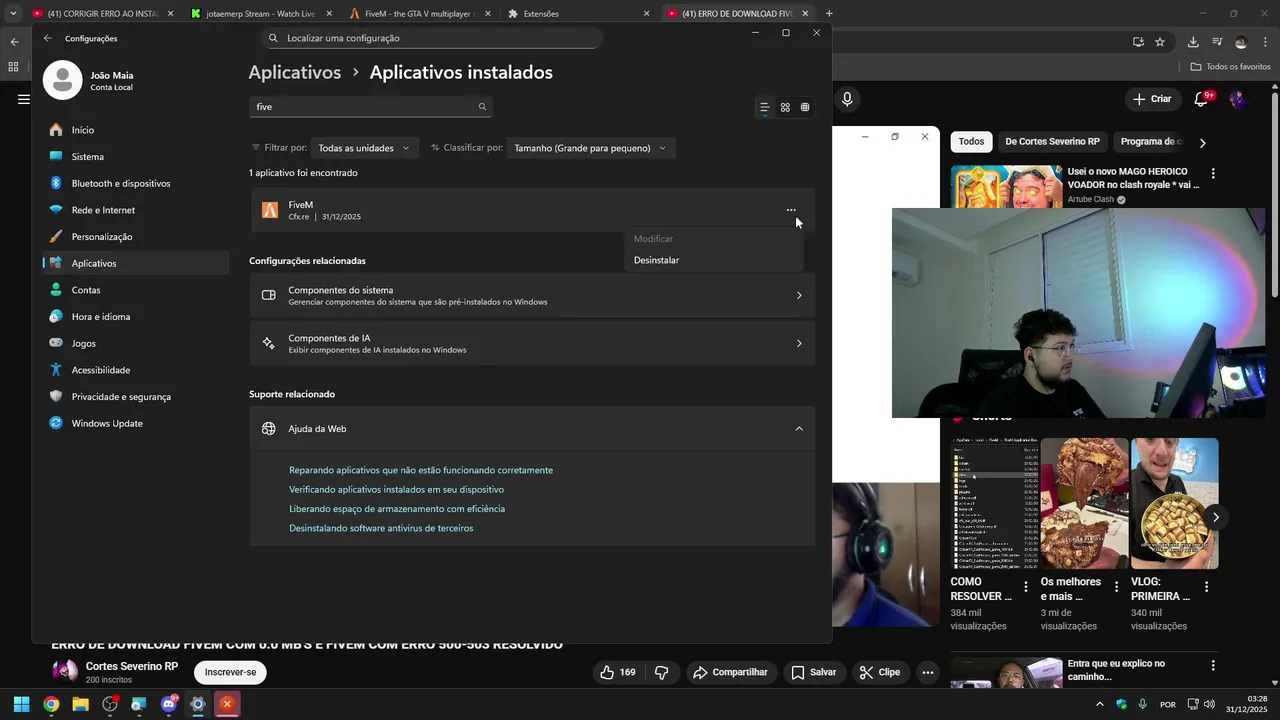This screenshot has height=720, width=1280.
Task: Show more filter chips with right arrow
Action: click(x=1202, y=143)
